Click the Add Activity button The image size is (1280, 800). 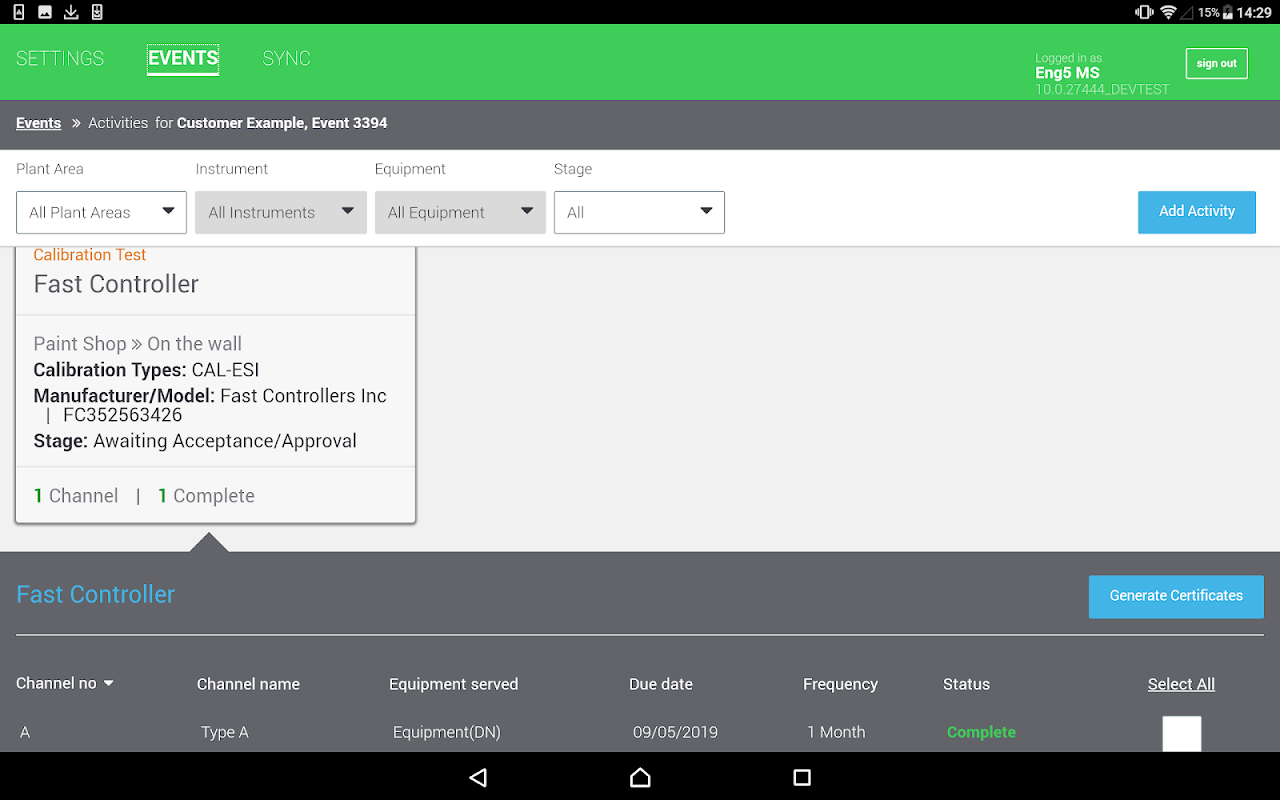[1197, 212]
